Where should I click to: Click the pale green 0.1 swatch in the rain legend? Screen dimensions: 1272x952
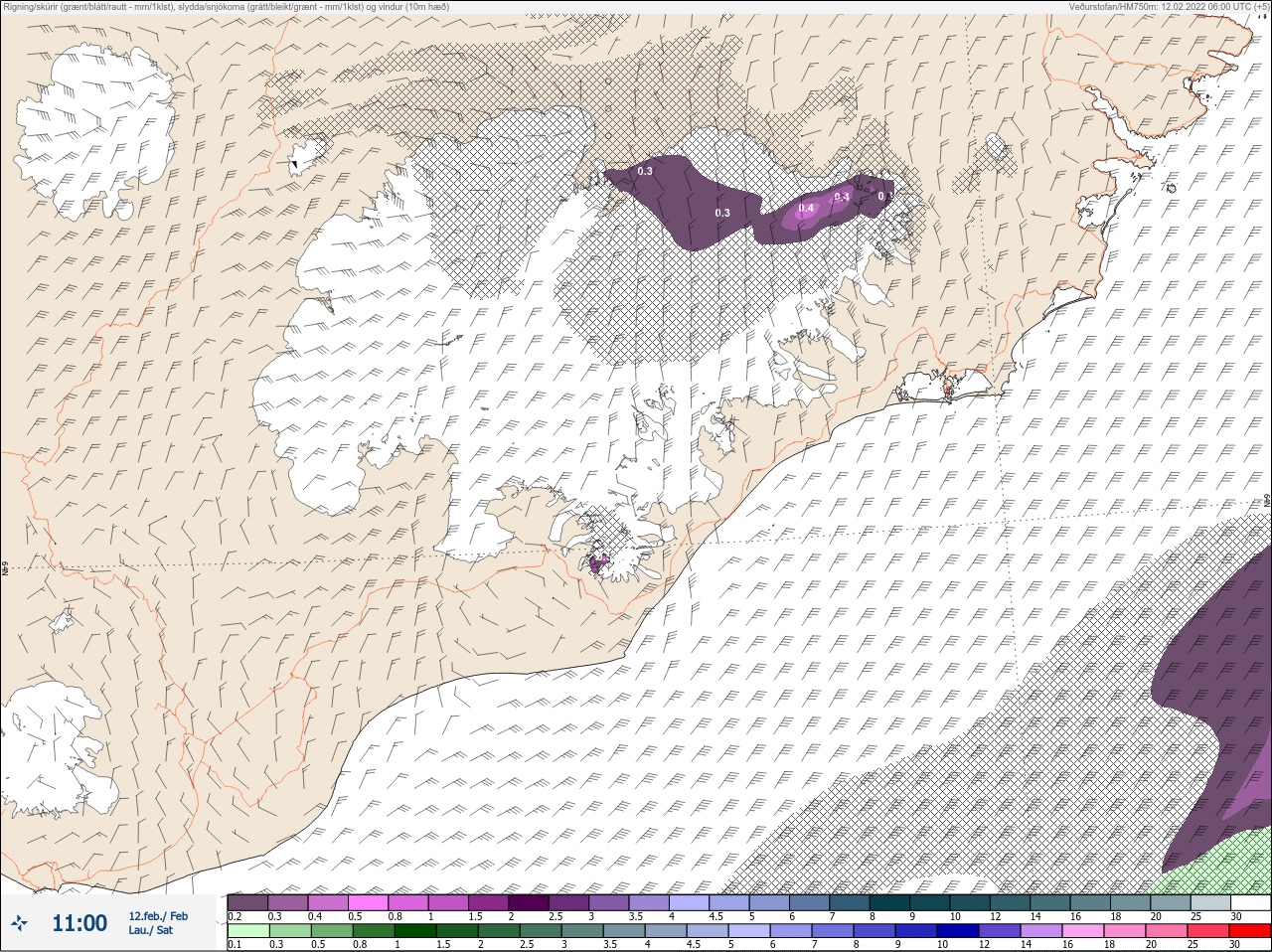[248, 932]
